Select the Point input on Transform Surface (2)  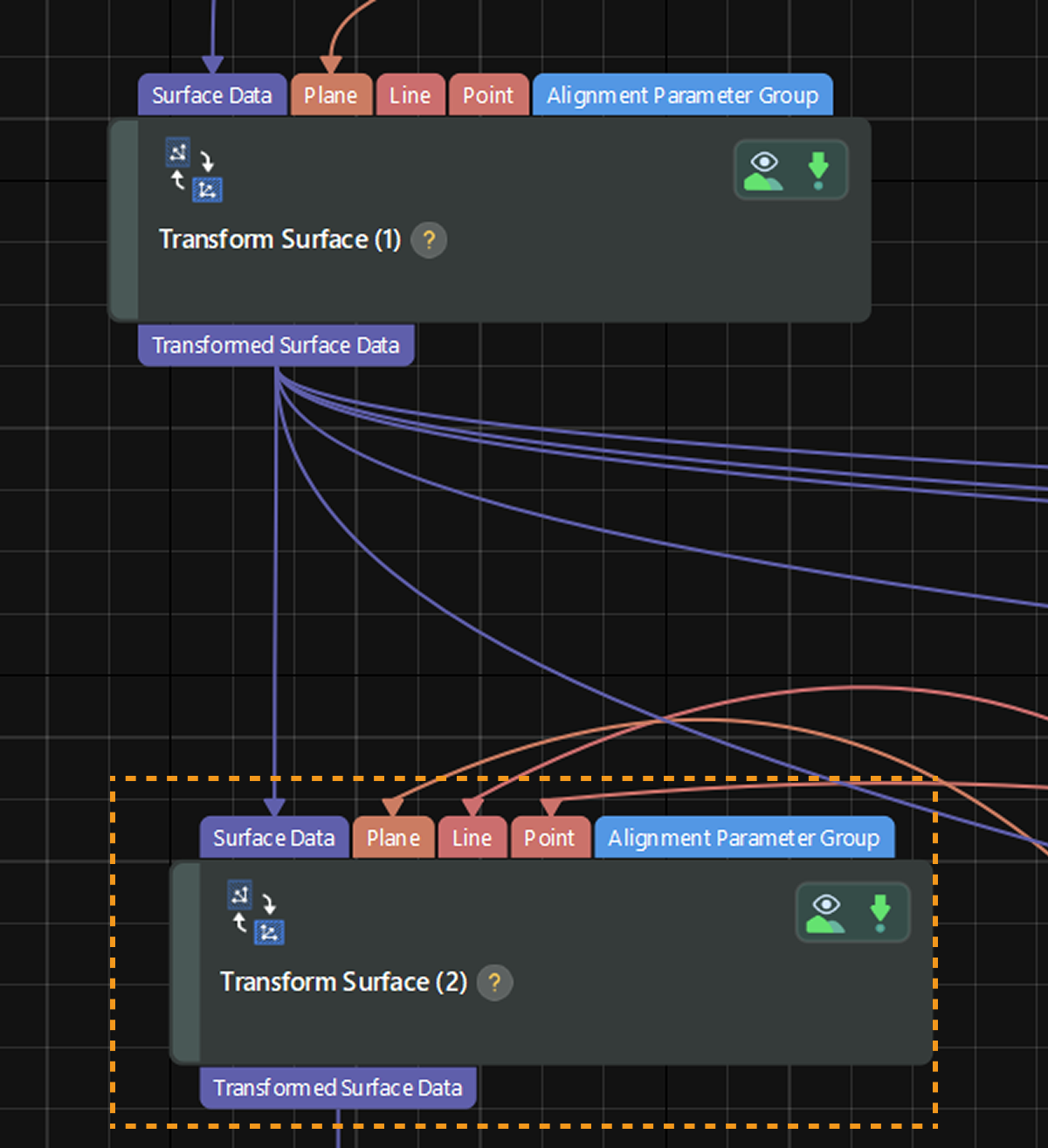[549, 837]
